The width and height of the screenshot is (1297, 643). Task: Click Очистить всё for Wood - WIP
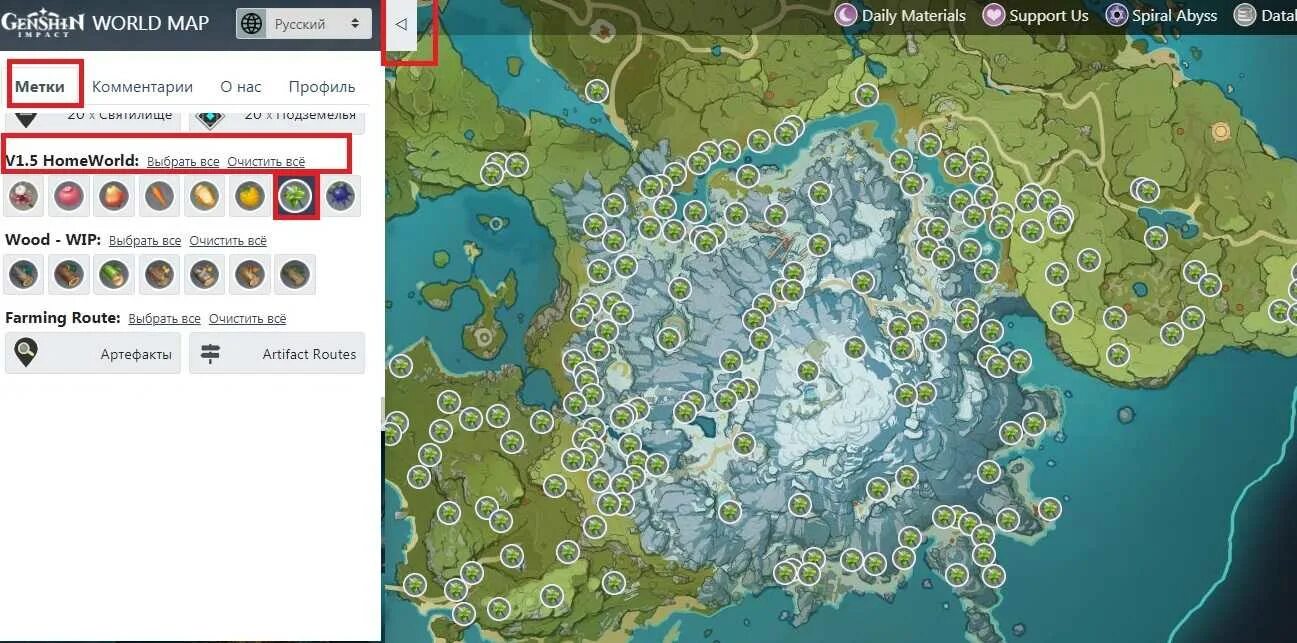point(228,241)
